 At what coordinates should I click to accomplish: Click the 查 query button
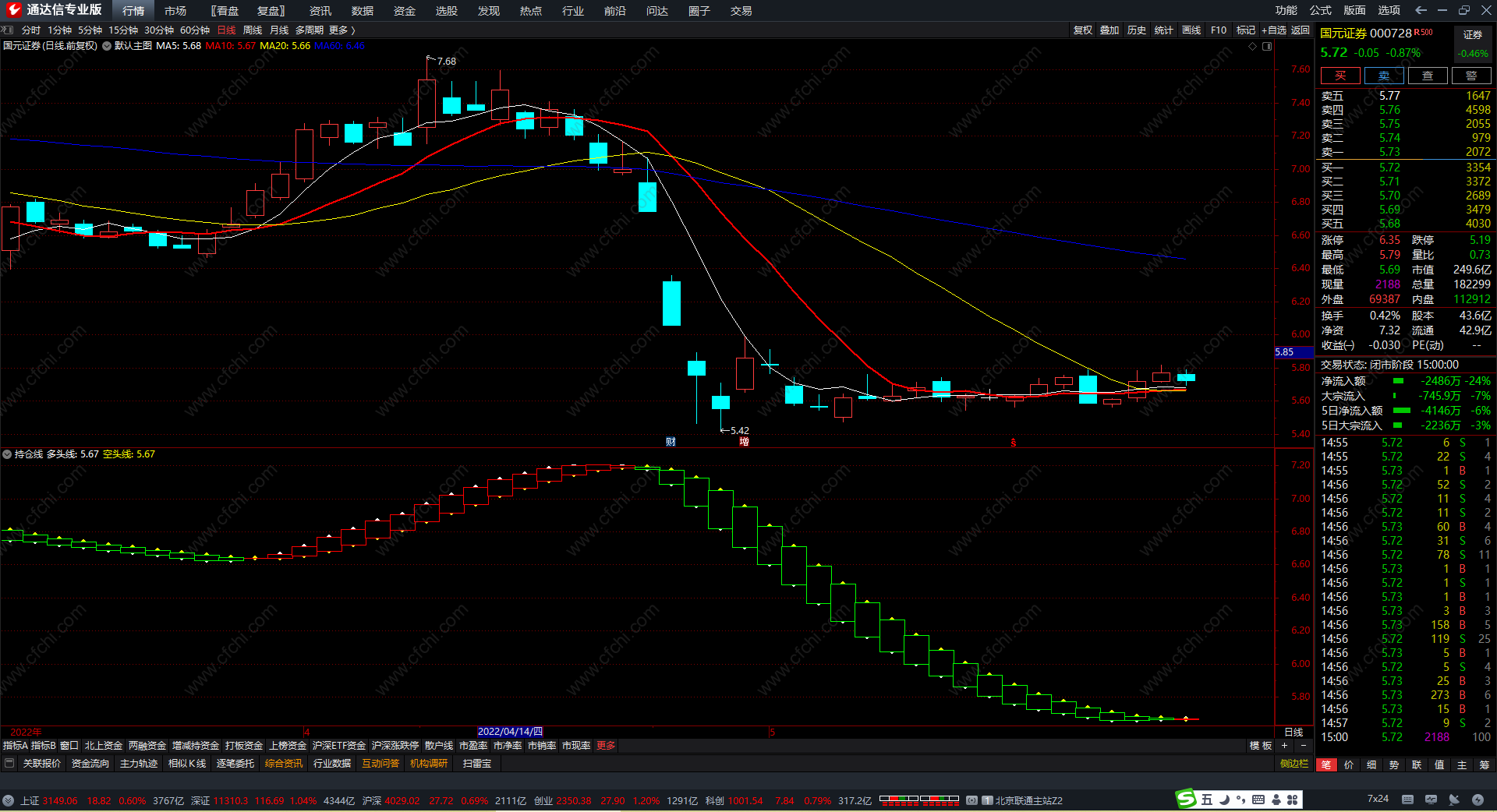(1428, 76)
